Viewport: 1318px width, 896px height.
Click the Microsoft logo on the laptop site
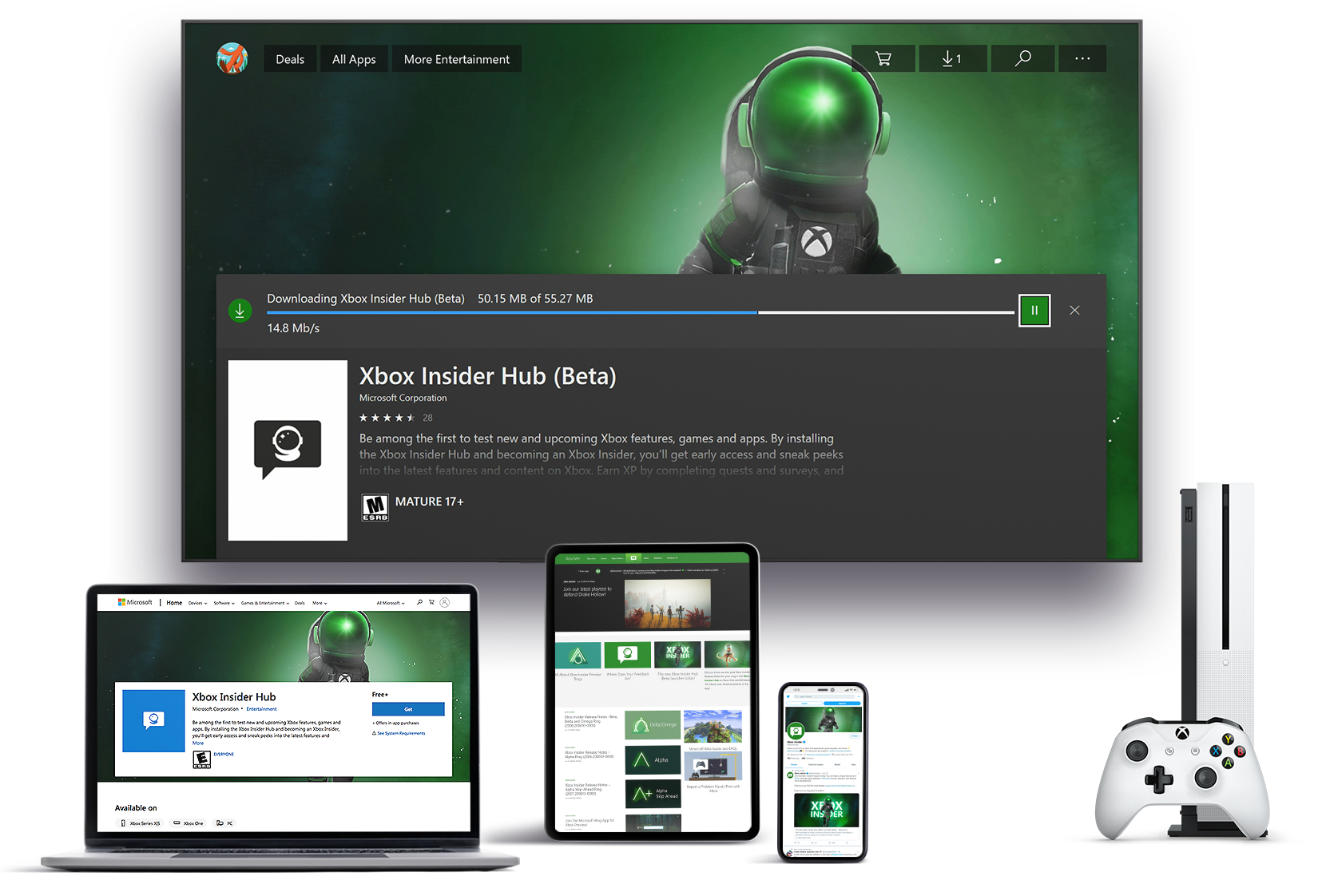136,602
